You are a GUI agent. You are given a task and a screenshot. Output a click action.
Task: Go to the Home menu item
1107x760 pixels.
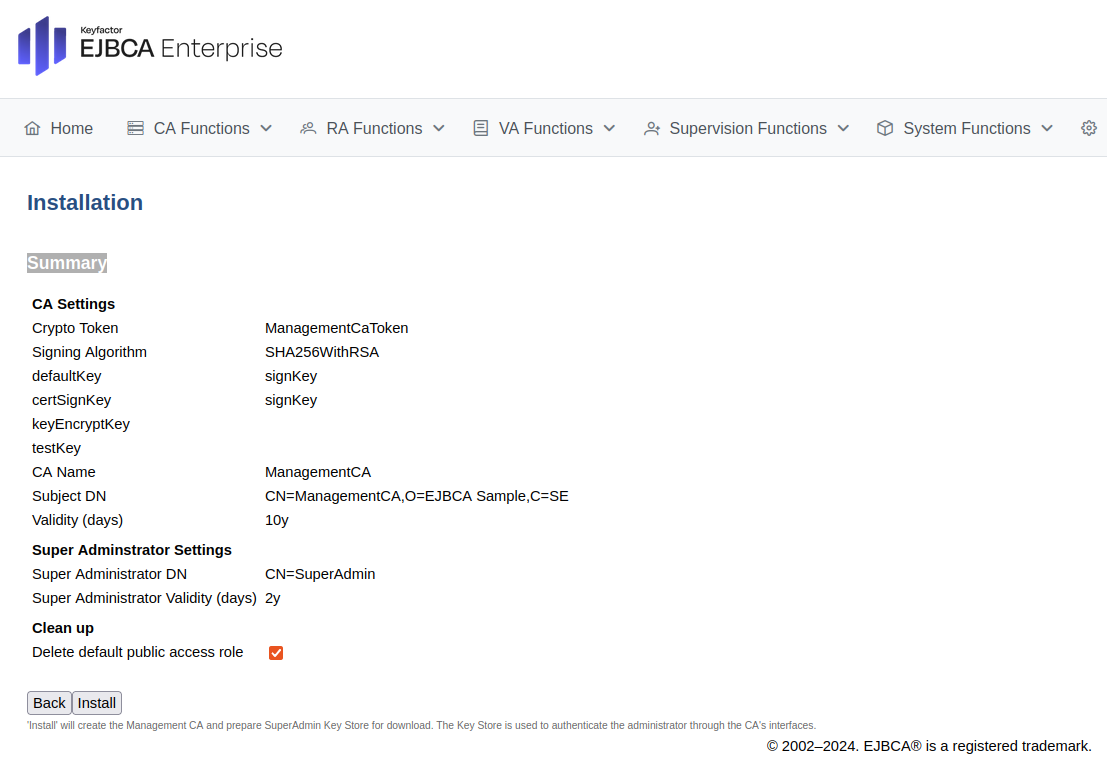click(72, 128)
